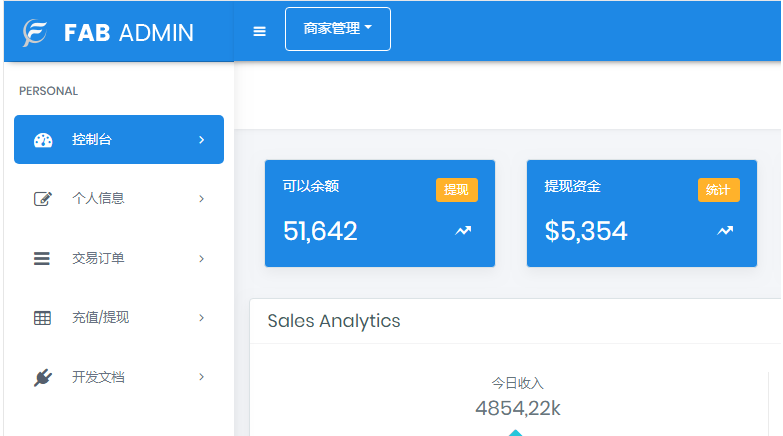Click the 控制台 dashboard gauge icon
The width and height of the screenshot is (783, 436).
tap(42, 140)
